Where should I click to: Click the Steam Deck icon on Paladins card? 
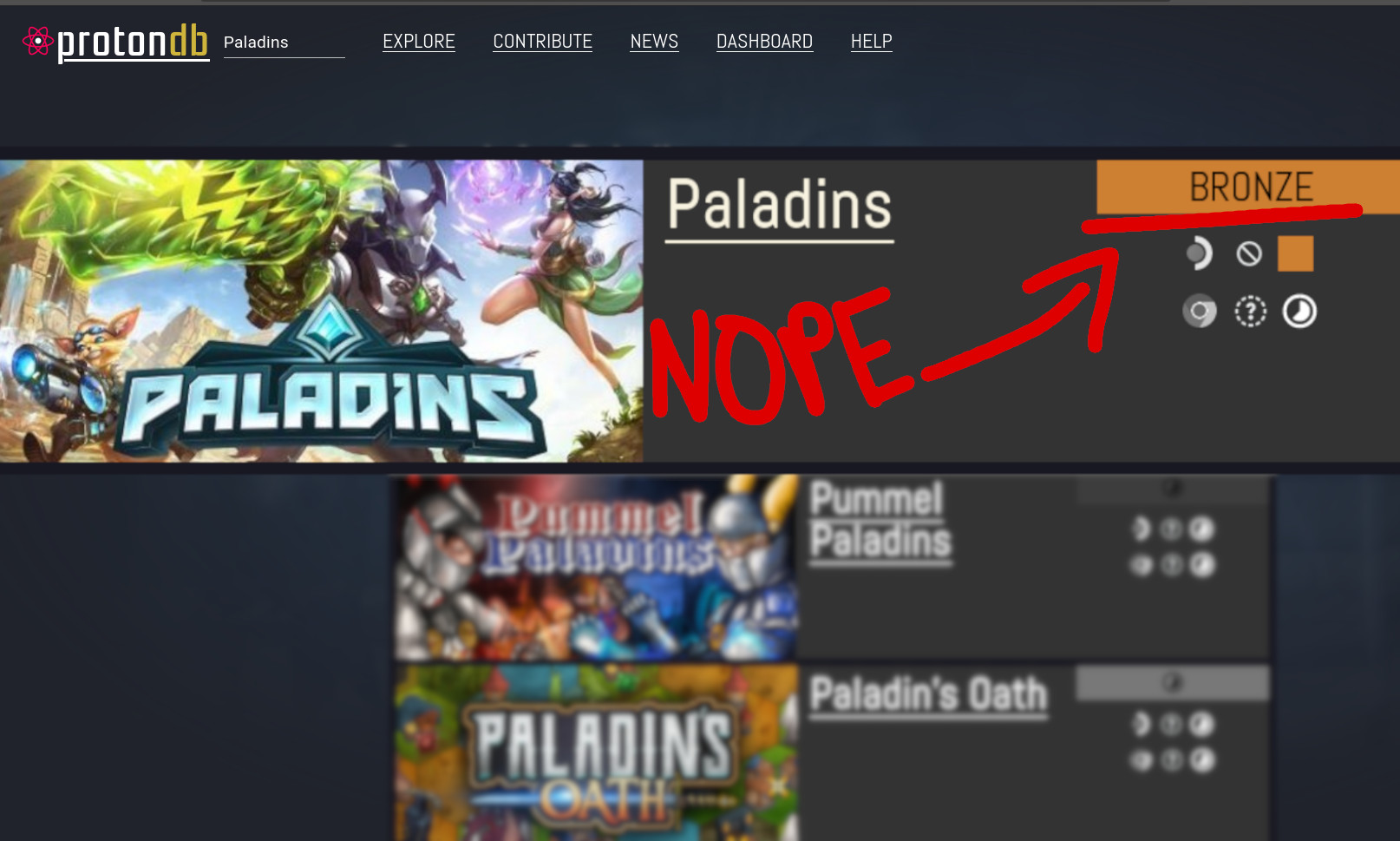[x=1199, y=253]
